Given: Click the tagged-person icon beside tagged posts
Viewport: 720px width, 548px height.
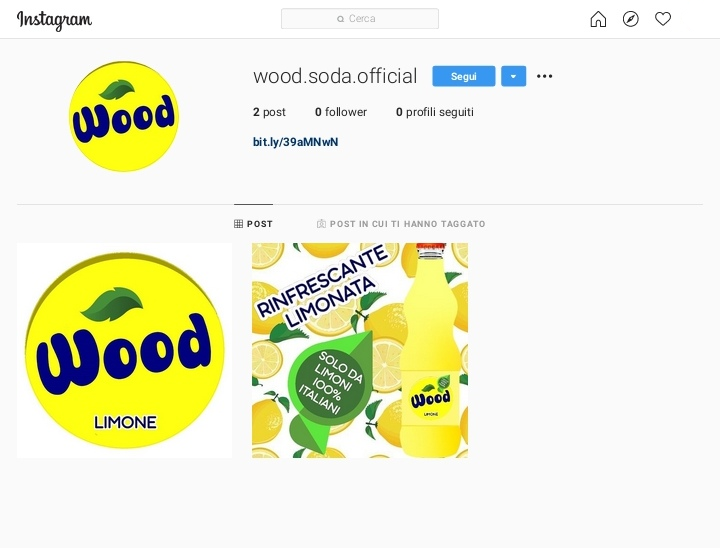Looking at the screenshot, I should pyautogui.click(x=321, y=224).
